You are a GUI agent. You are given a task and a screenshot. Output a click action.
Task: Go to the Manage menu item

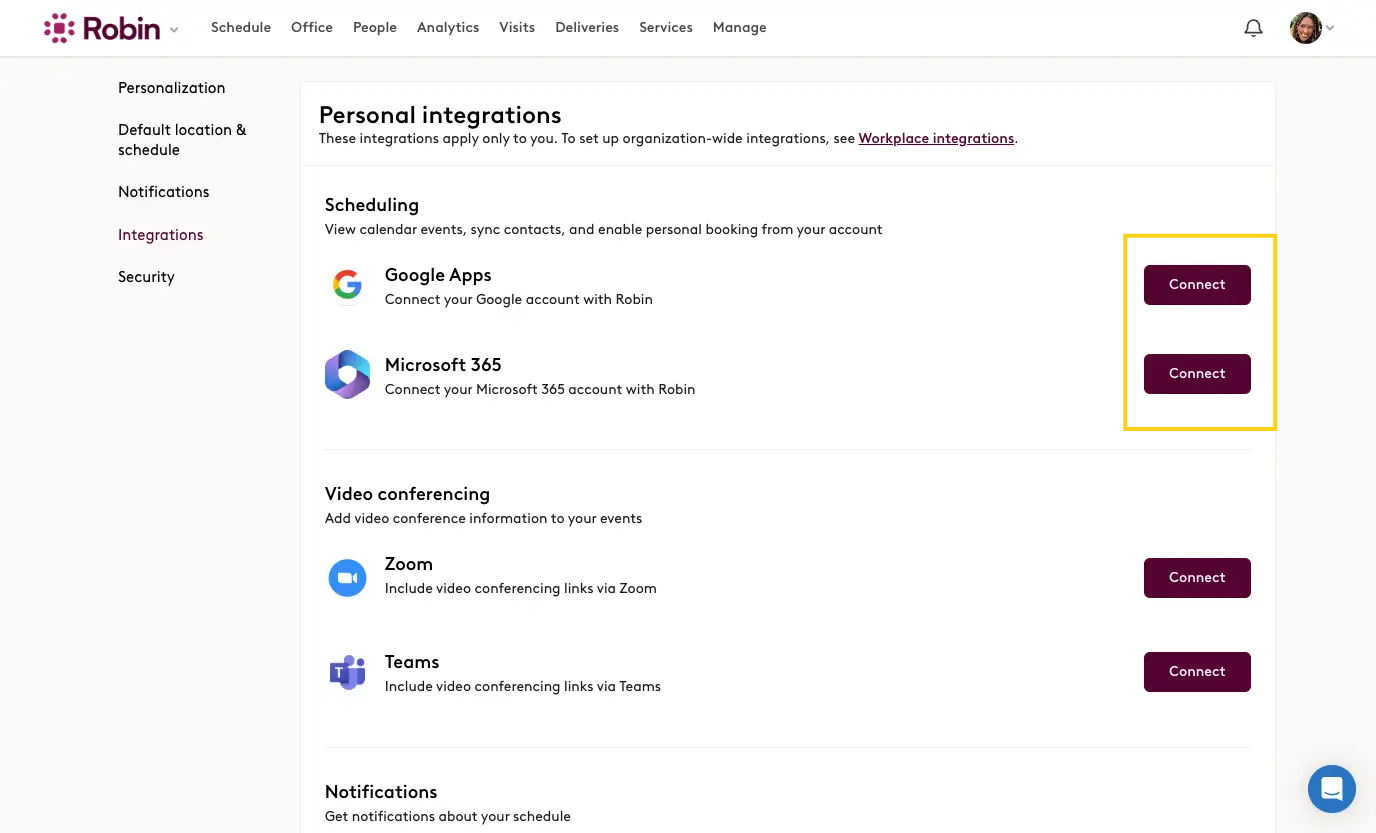point(740,28)
